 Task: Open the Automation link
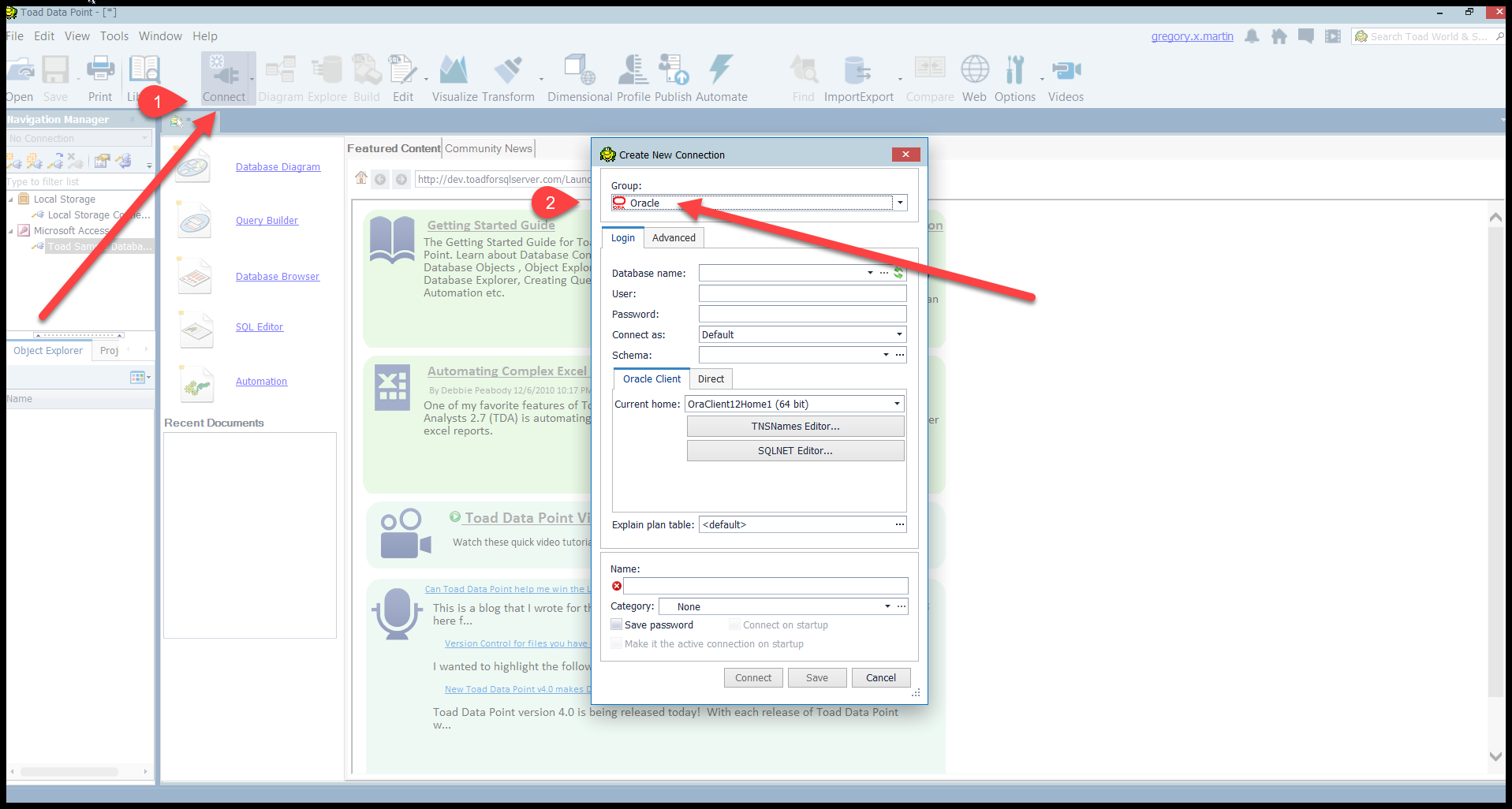click(x=261, y=381)
